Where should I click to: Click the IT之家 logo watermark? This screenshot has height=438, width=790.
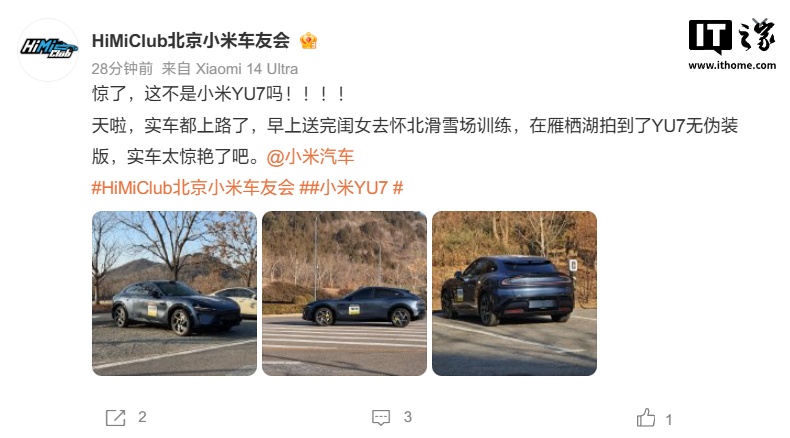[x=732, y=36]
